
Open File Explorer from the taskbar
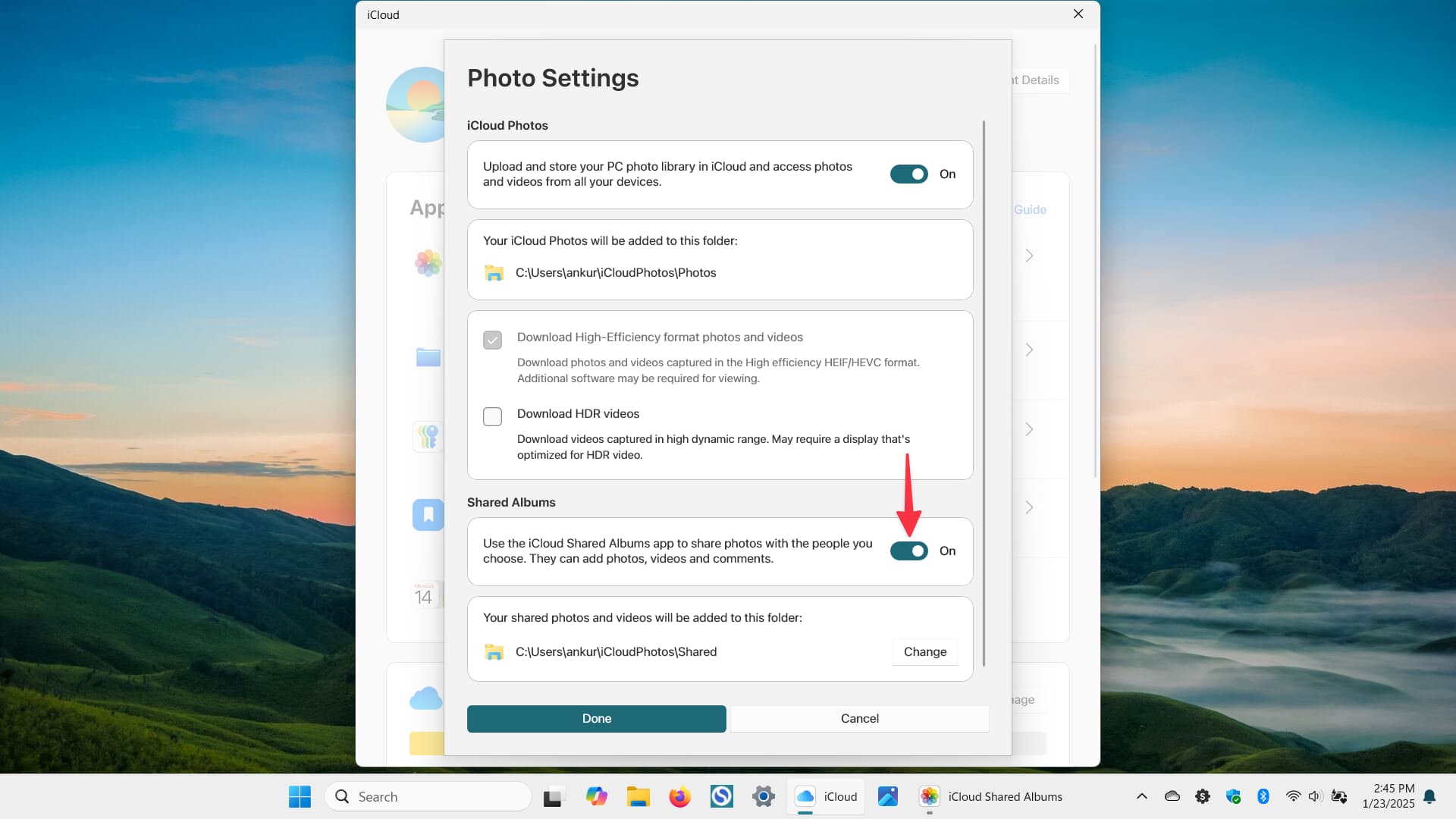(638, 796)
